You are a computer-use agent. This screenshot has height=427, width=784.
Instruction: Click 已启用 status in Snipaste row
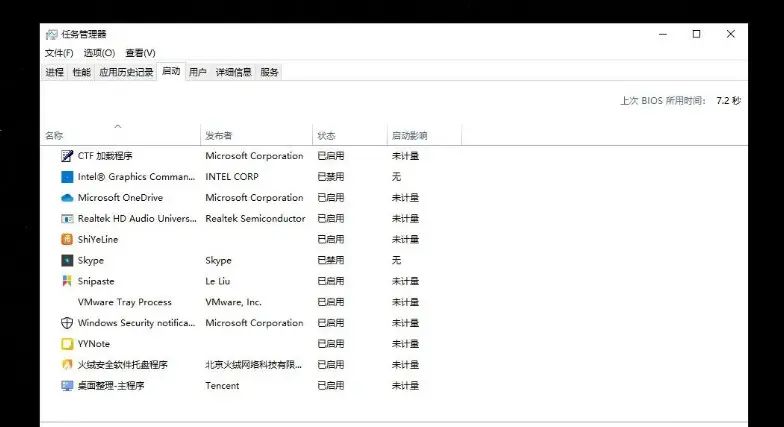(x=330, y=282)
